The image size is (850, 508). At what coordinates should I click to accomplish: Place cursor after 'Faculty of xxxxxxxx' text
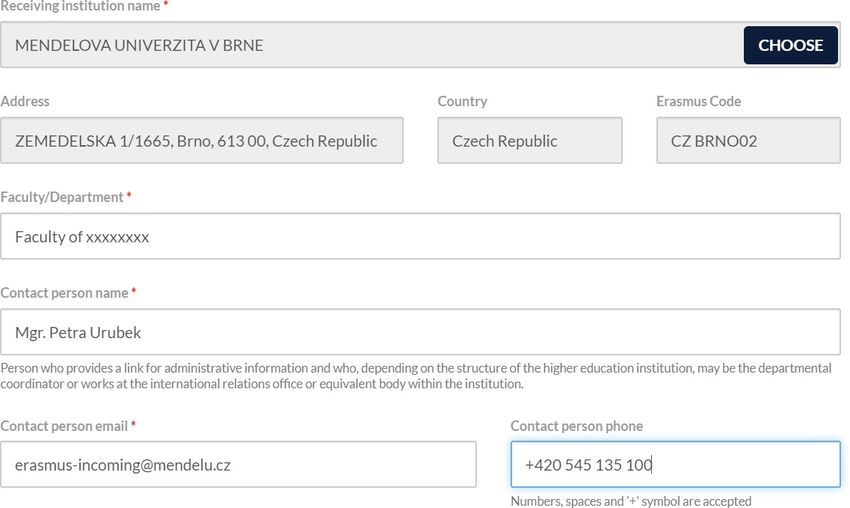[x=150, y=237]
